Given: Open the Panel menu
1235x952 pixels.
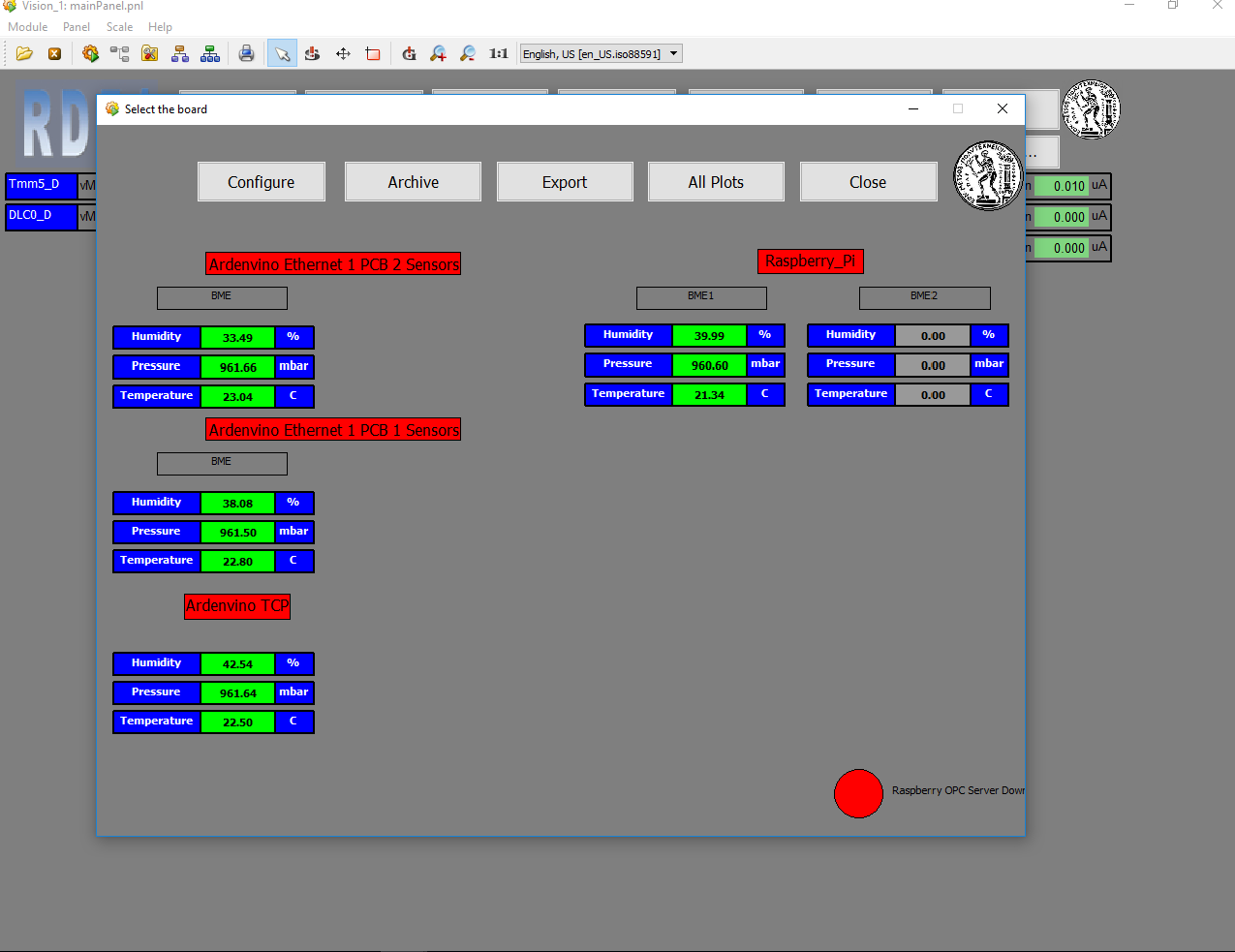Looking at the screenshot, I should point(77,27).
